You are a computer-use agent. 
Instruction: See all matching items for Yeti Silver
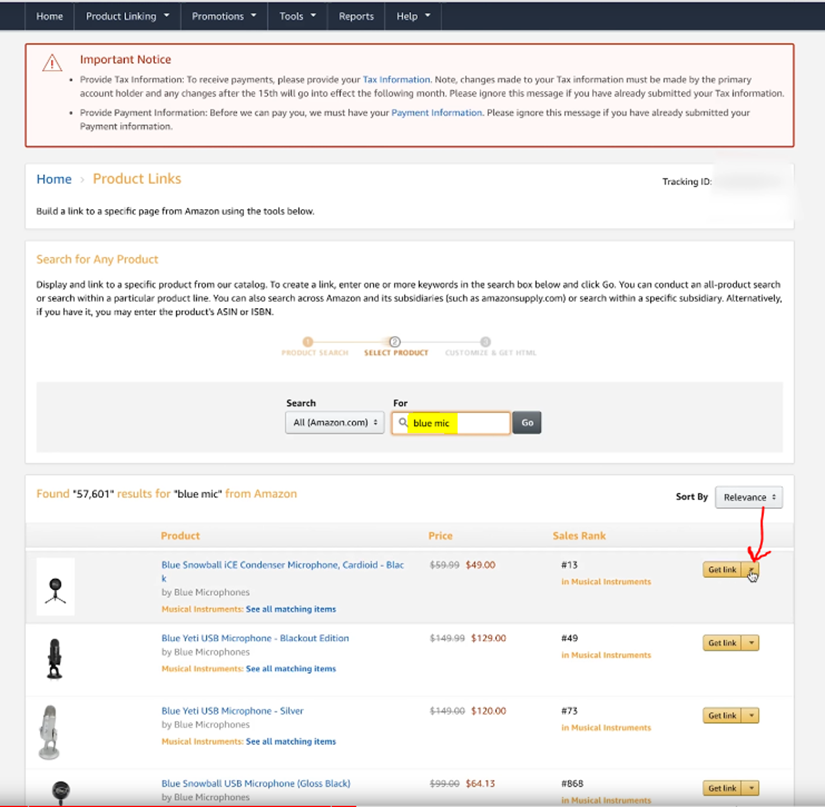click(290, 741)
